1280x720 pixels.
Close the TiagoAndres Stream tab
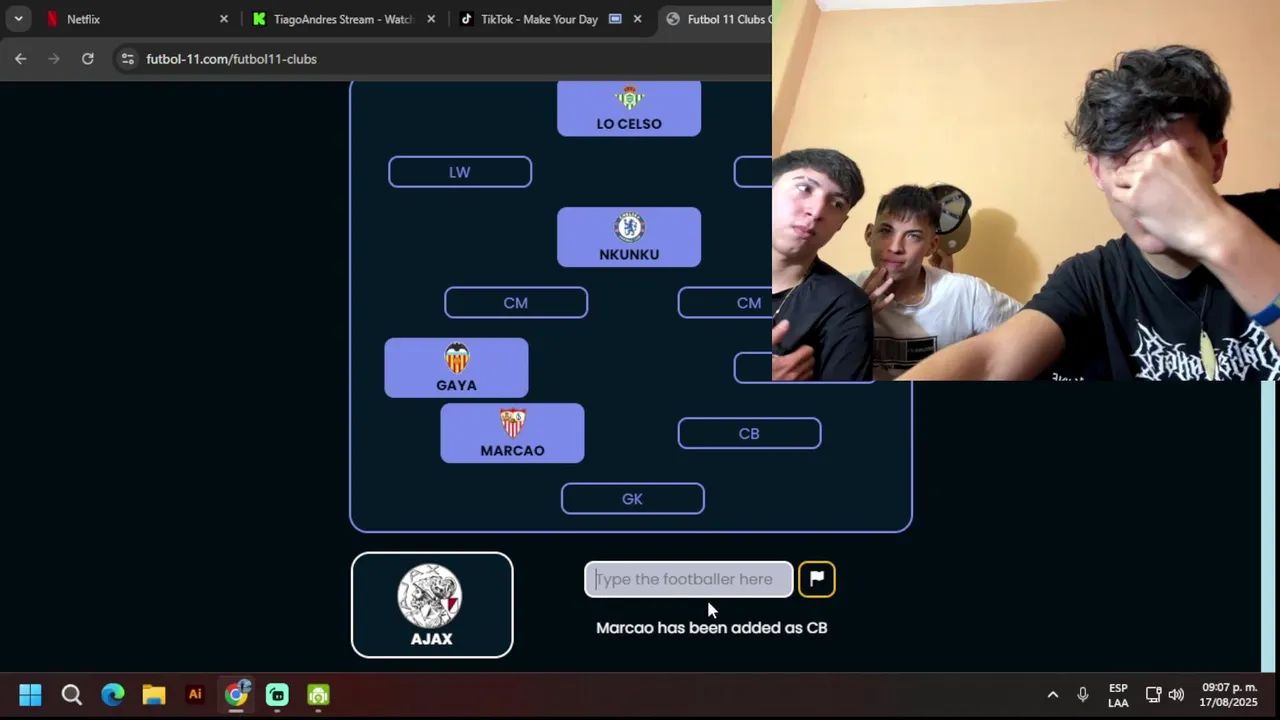click(x=431, y=19)
